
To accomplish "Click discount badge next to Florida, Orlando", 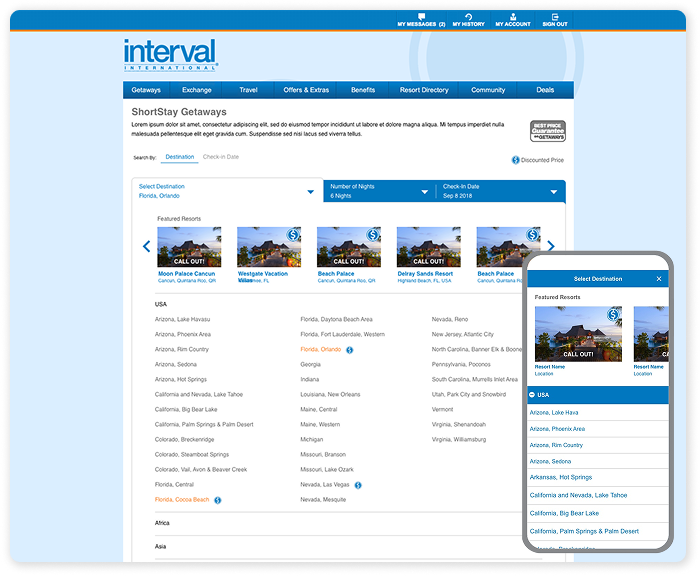I will [349, 350].
